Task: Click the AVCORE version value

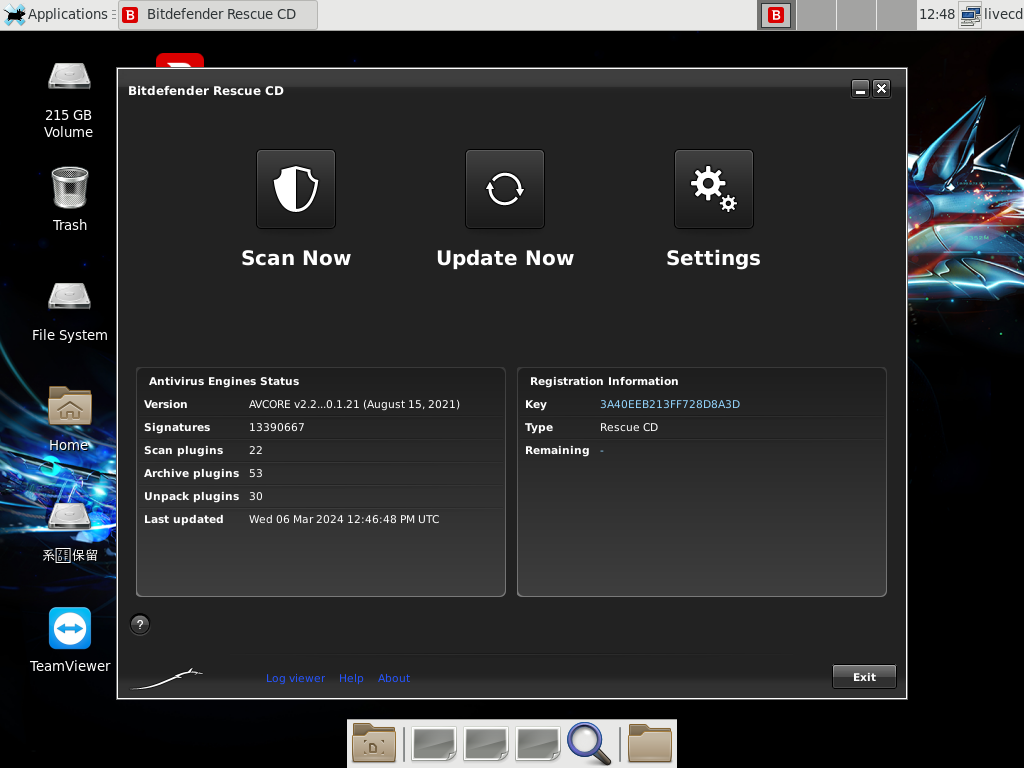Action: 354,404
